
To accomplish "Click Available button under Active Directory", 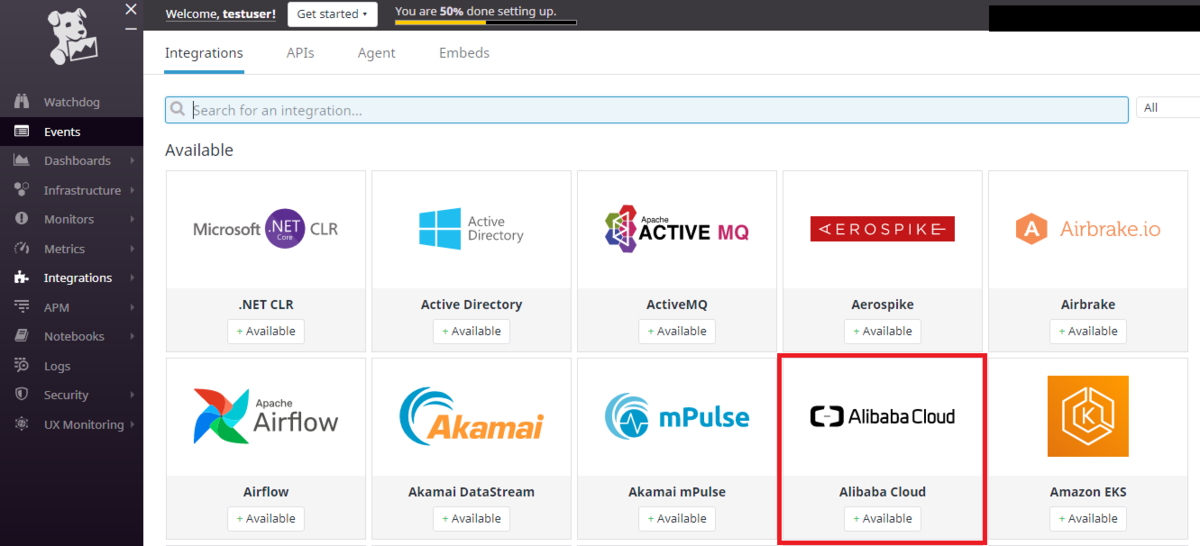I will pos(471,331).
